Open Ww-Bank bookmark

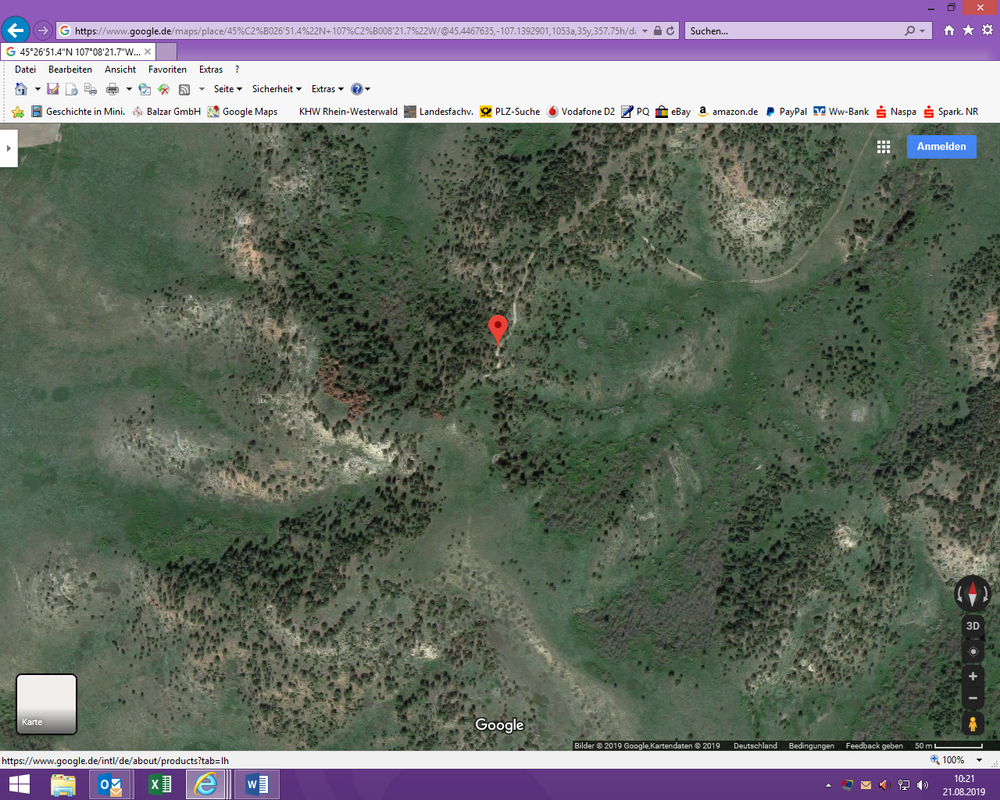(841, 112)
